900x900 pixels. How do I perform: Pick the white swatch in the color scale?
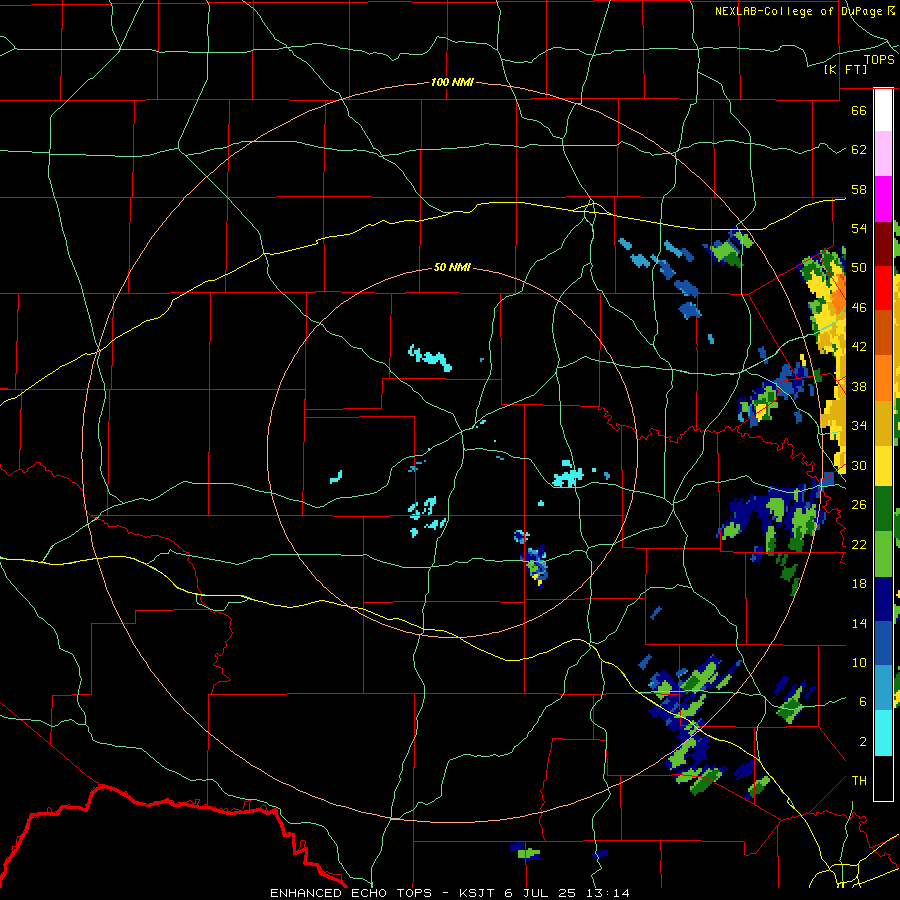pos(883,110)
